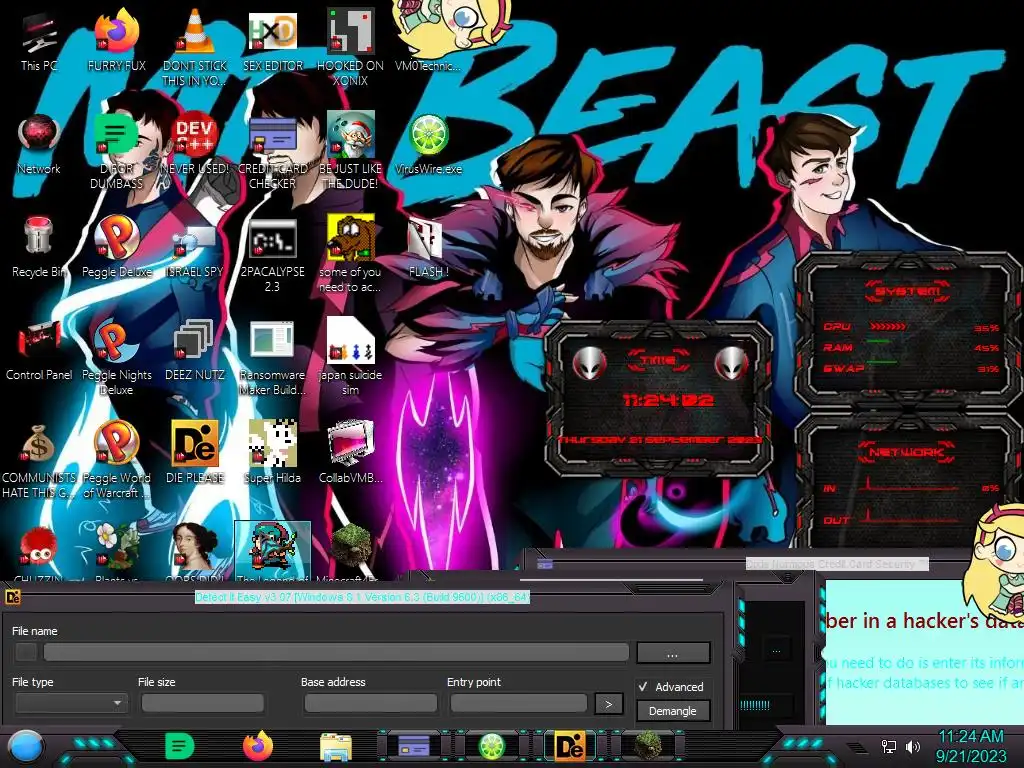The height and width of the screenshot is (768, 1024).
Task: Open green D app from taskbar
Action: (x=180, y=746)
